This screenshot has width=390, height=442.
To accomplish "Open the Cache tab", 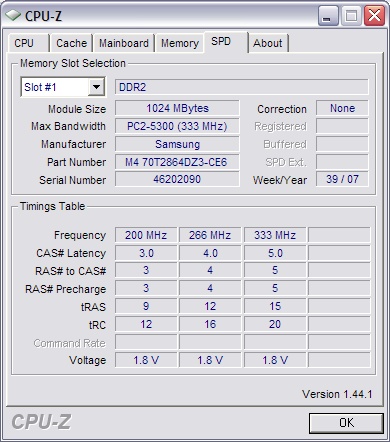I will [x=71, y=43].
